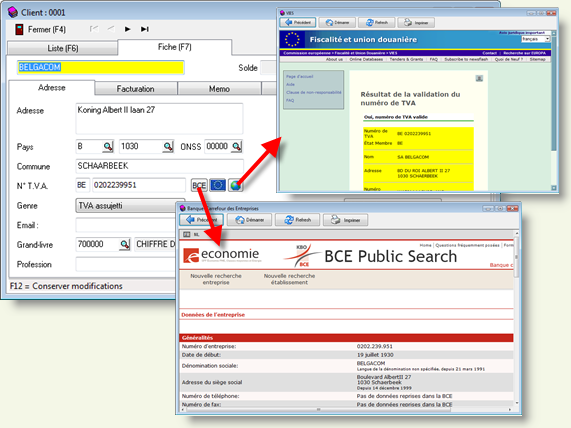The width and height of the screenshot is (571, 428).
Task: Click Refresh in VIES window
Action: coord(377,23)
